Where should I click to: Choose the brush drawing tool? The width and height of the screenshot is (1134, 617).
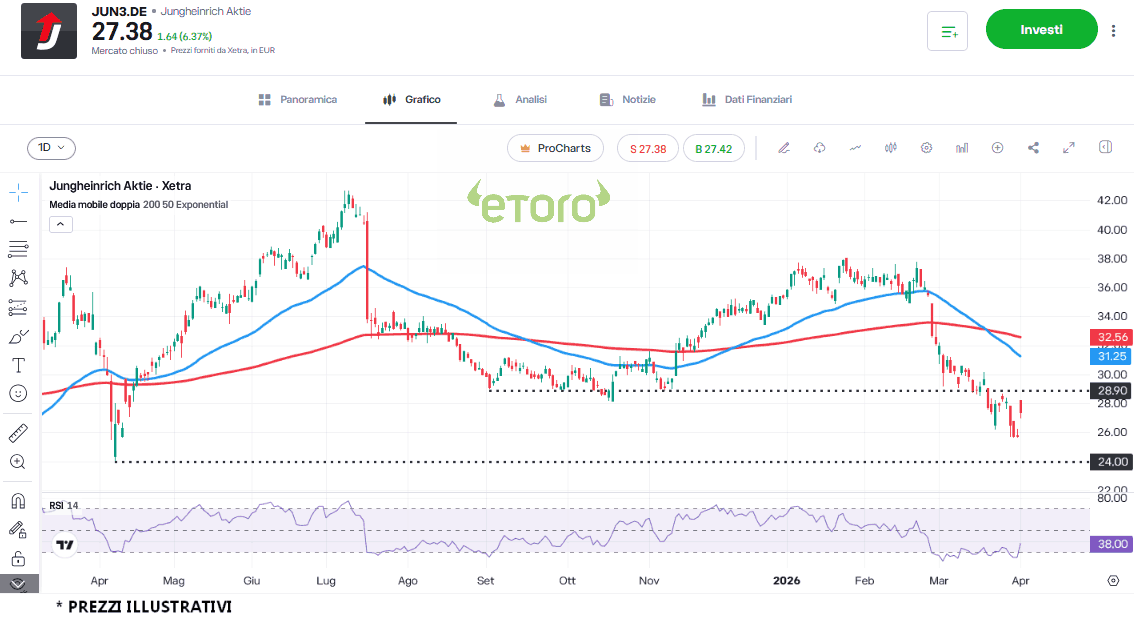coord(18,337)
